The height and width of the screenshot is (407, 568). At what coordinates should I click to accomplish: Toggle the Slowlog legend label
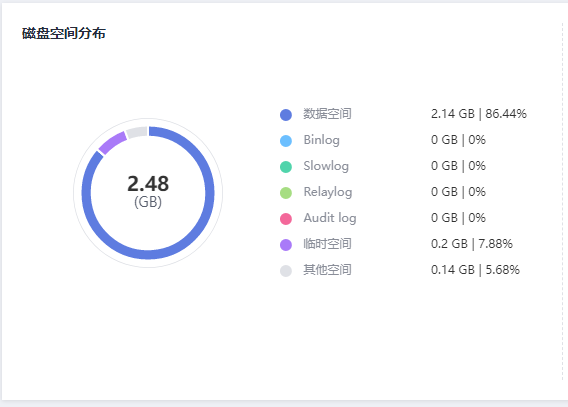coord(326,166)
